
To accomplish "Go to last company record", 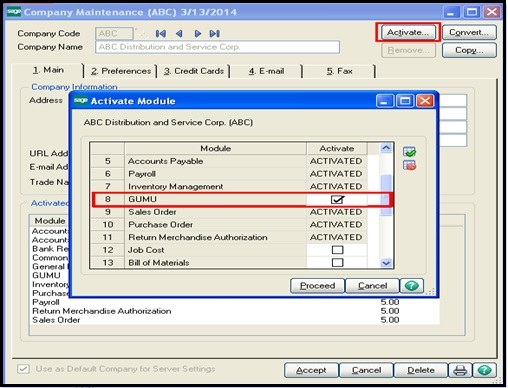I will (x=215, y=34).
